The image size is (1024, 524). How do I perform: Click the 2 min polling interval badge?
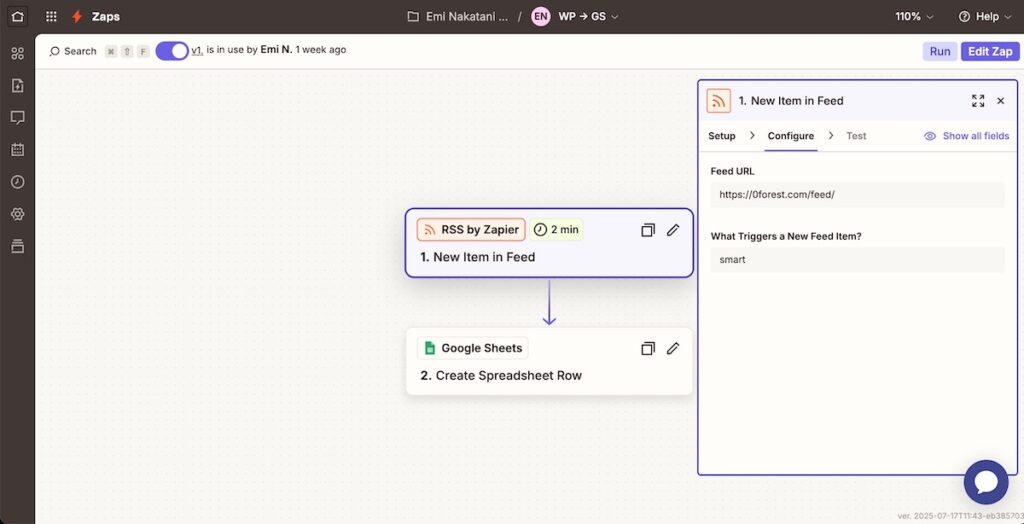click(556, 229)
